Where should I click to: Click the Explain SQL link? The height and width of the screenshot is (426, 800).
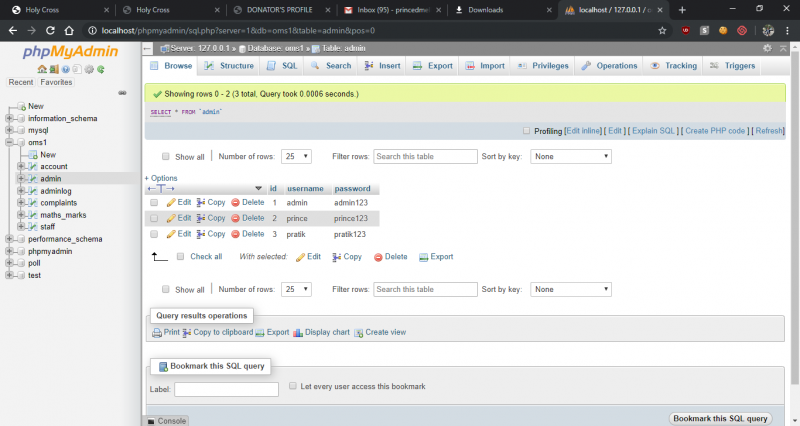[653, 131]
